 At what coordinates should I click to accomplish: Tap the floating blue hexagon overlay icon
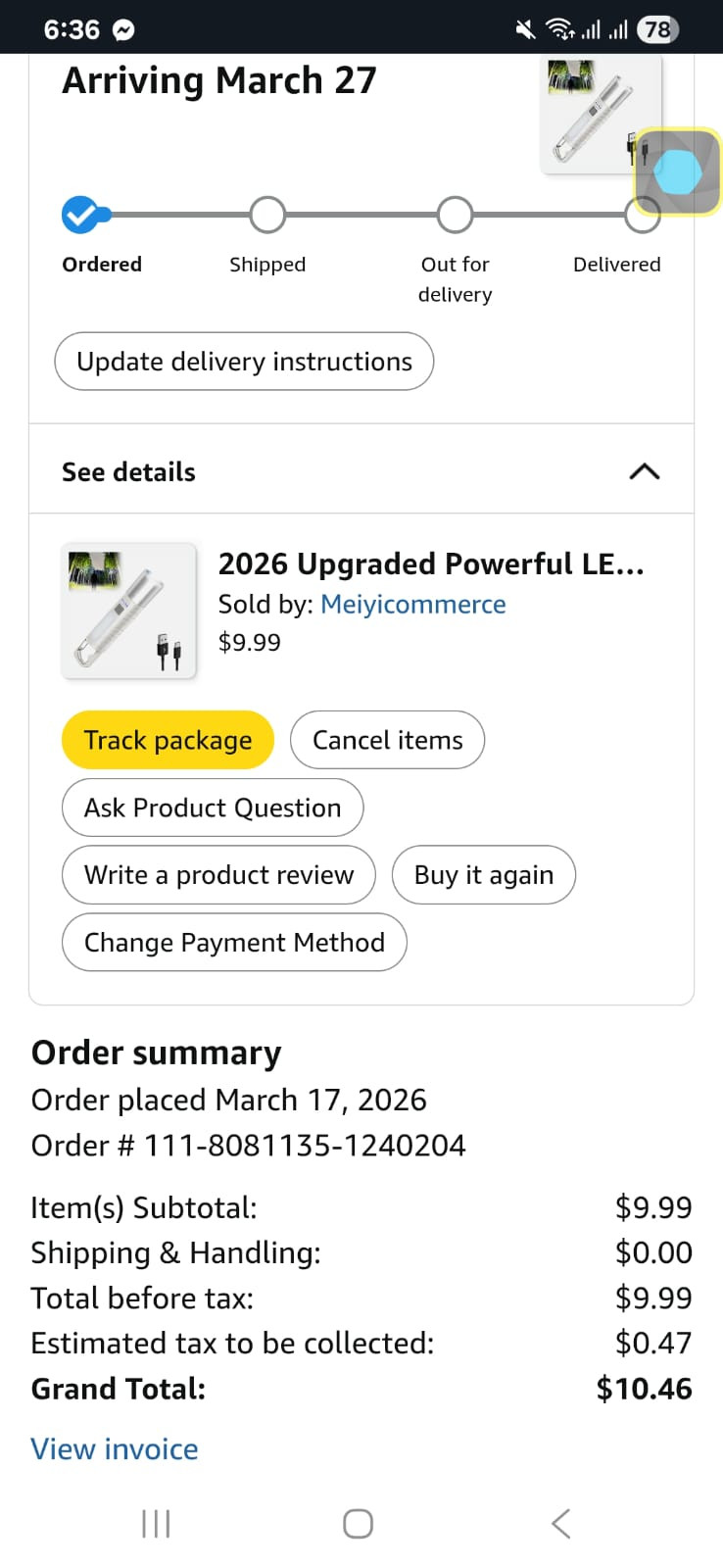677,172
